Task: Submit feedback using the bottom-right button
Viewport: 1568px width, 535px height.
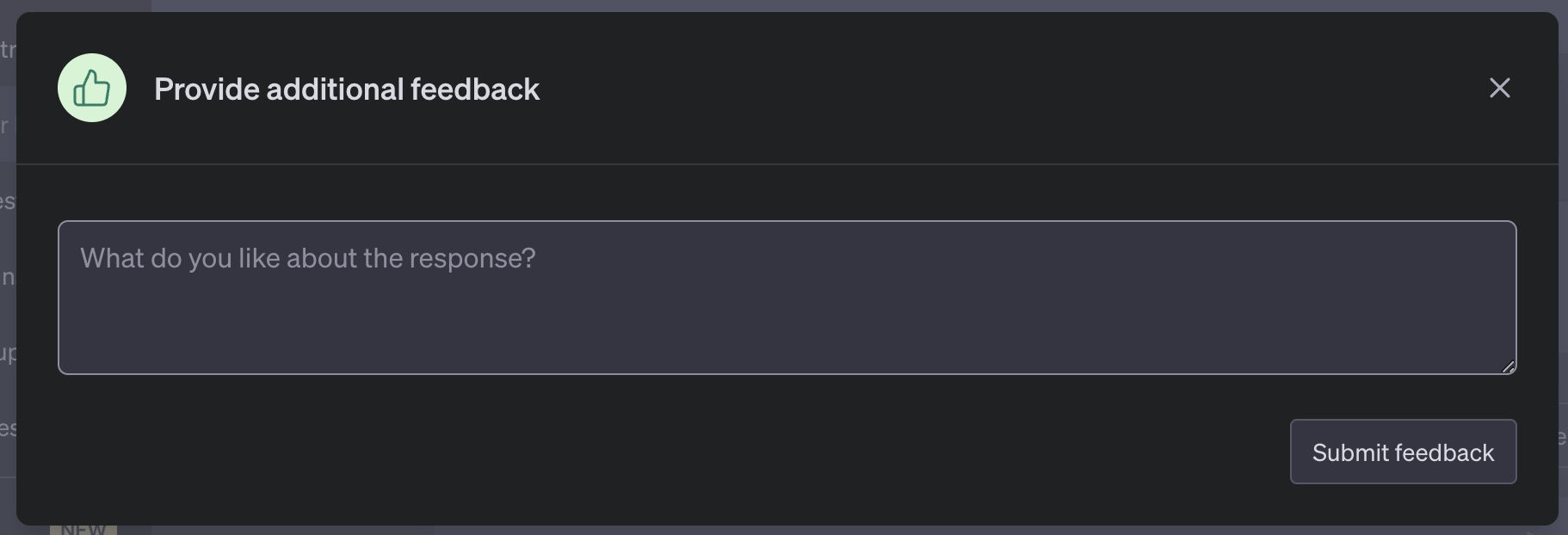Action: tap(1402, 452)
